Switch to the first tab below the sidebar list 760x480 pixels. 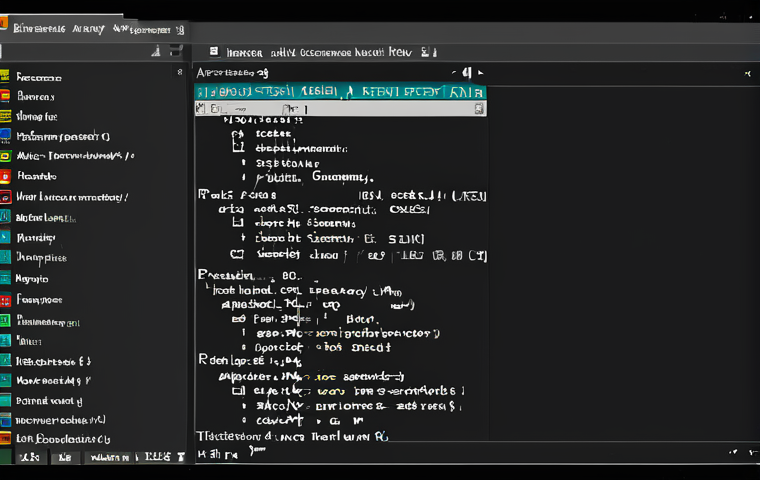tap(30, 457)
